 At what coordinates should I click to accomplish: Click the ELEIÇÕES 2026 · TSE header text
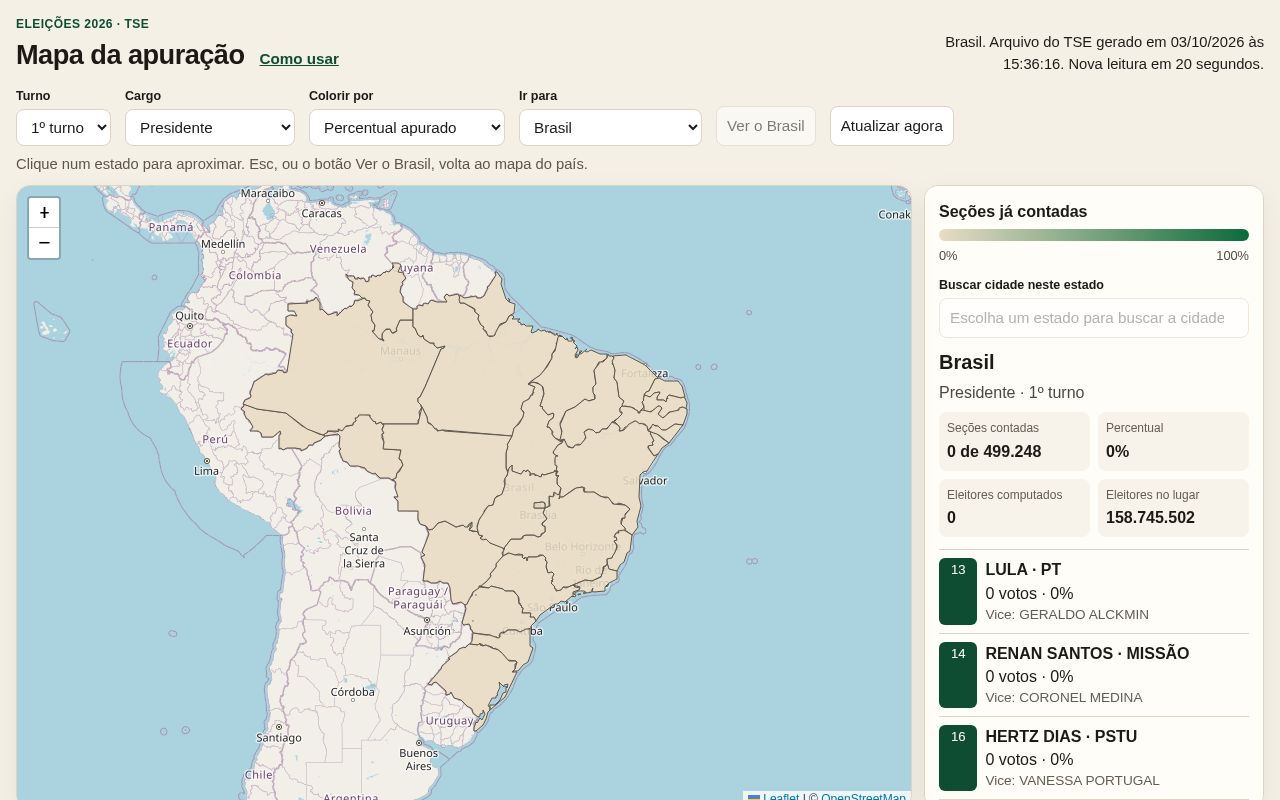(82, 24)
